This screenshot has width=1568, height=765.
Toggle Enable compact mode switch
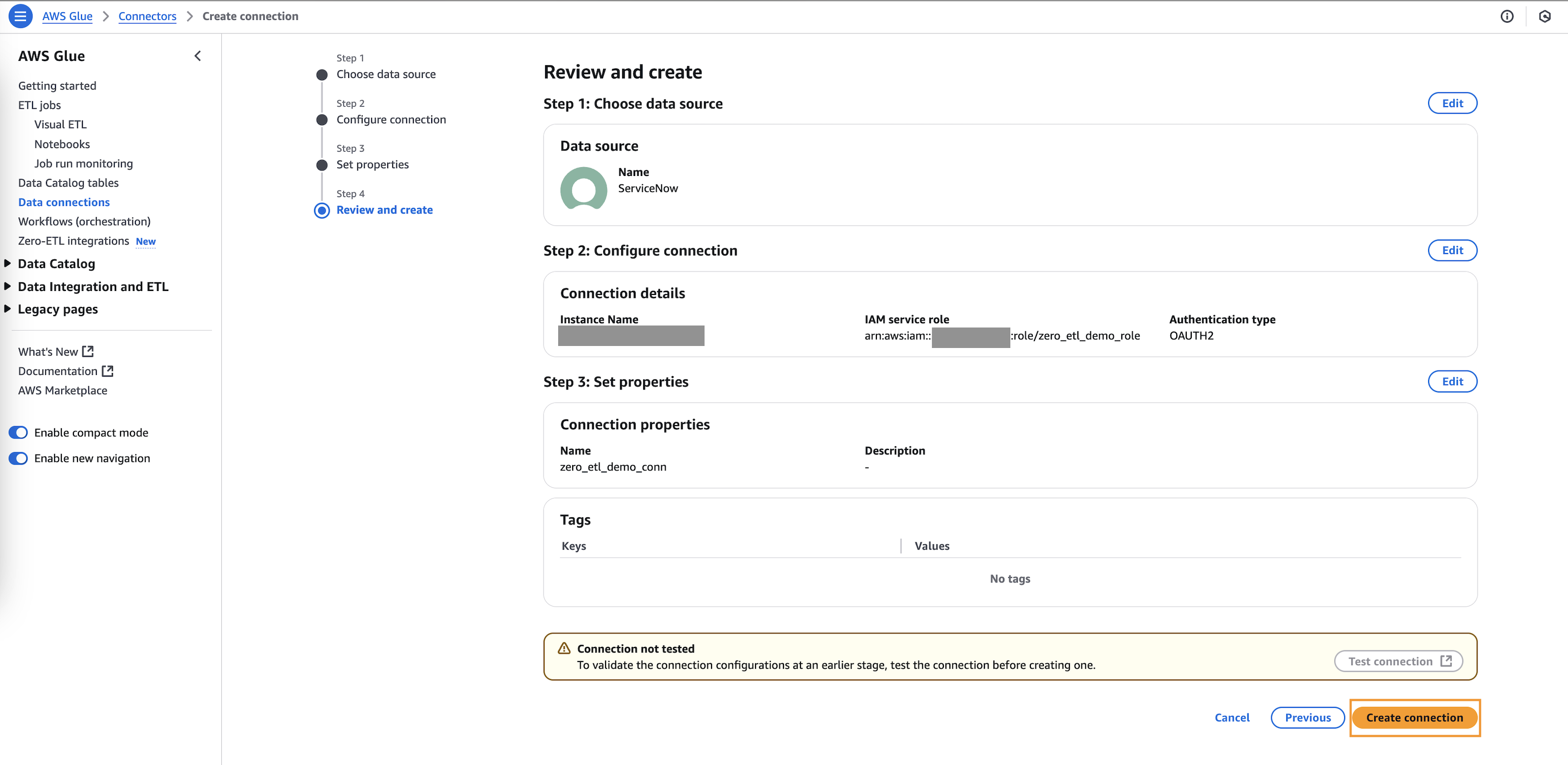[19, 432]
